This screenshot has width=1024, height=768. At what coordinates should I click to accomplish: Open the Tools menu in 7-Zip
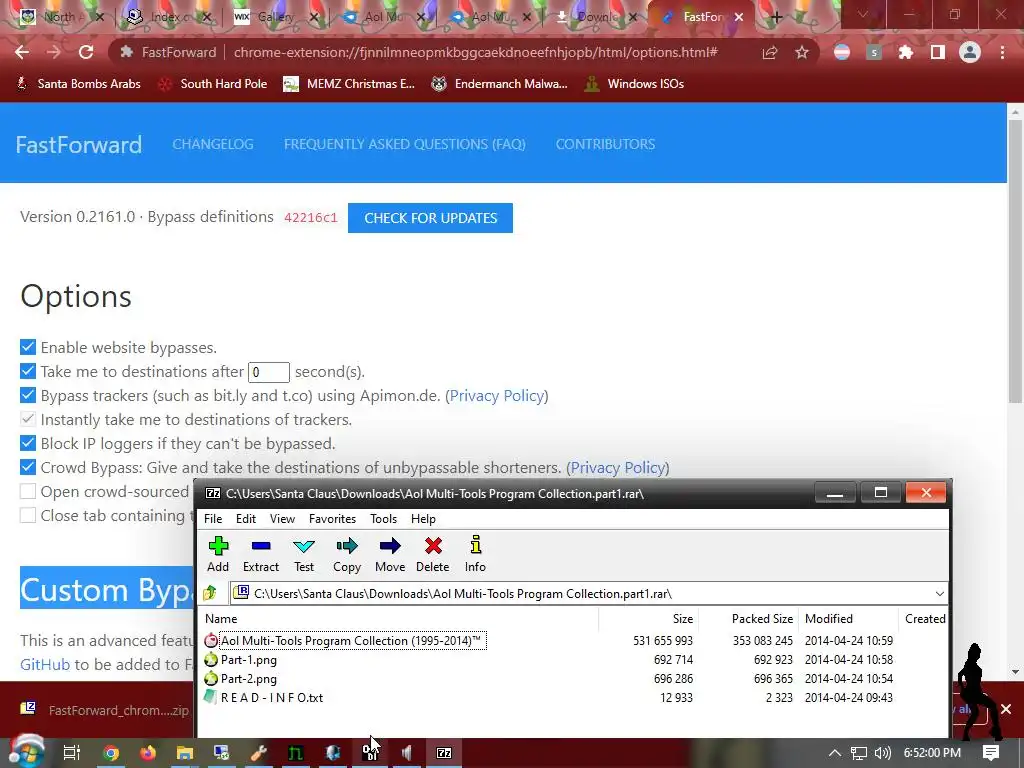pos(383,519)
